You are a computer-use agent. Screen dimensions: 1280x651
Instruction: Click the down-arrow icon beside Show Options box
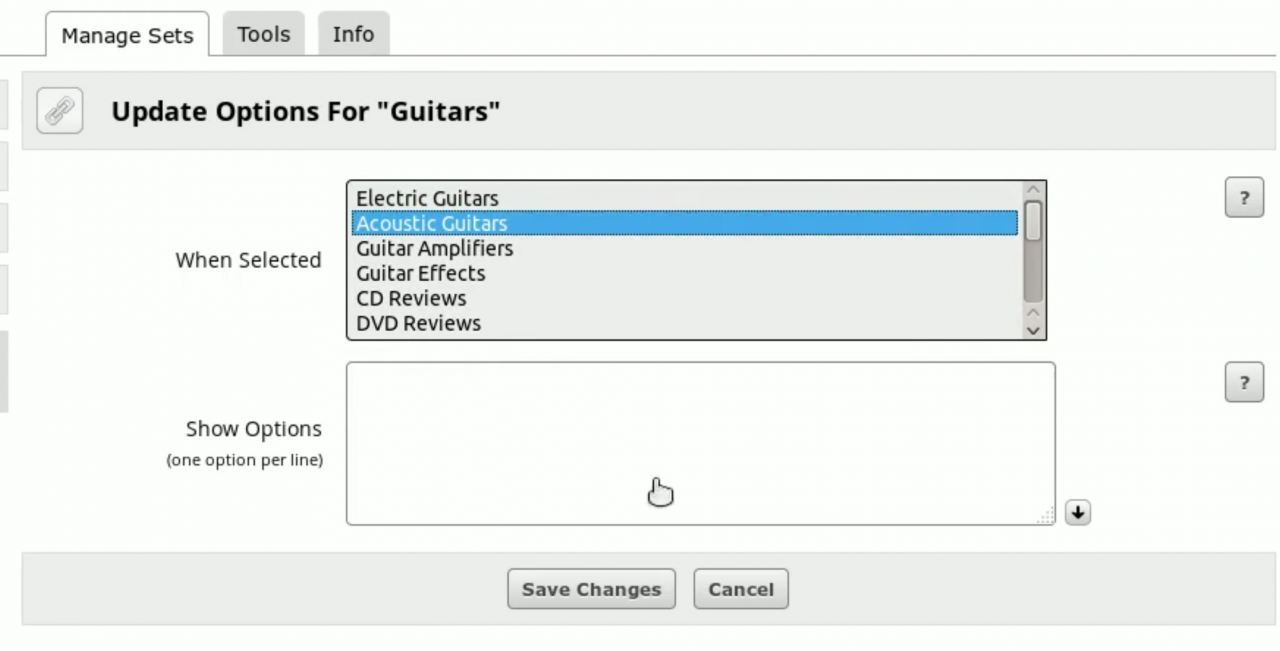1077,512
